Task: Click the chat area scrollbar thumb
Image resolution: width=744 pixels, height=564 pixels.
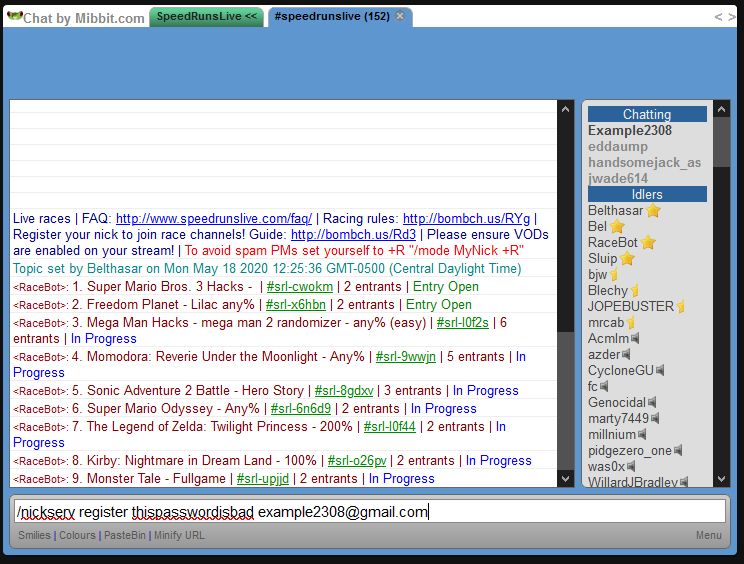Action: point(565,401)
